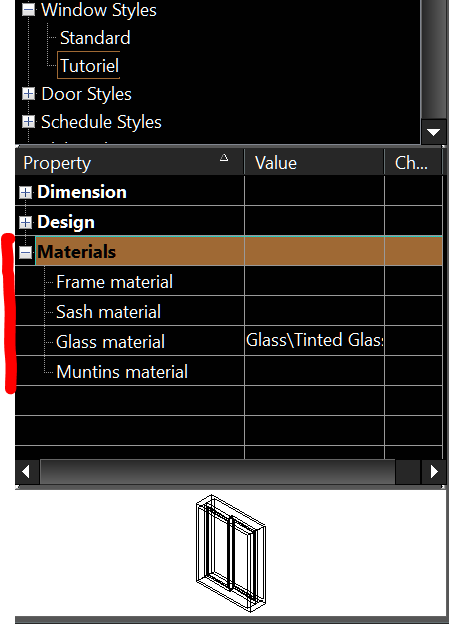Click the tree vertical scrollbar track

click(x=433, y=60)
